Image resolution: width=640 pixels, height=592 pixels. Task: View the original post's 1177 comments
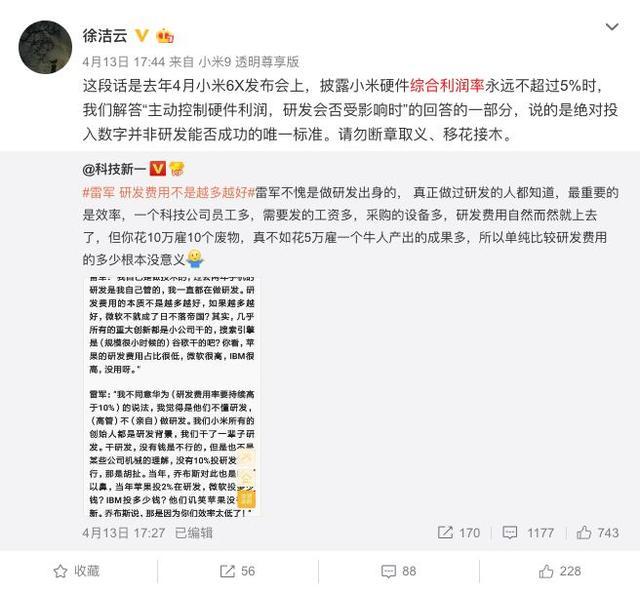pyautogui.click(x=528, y=532)
